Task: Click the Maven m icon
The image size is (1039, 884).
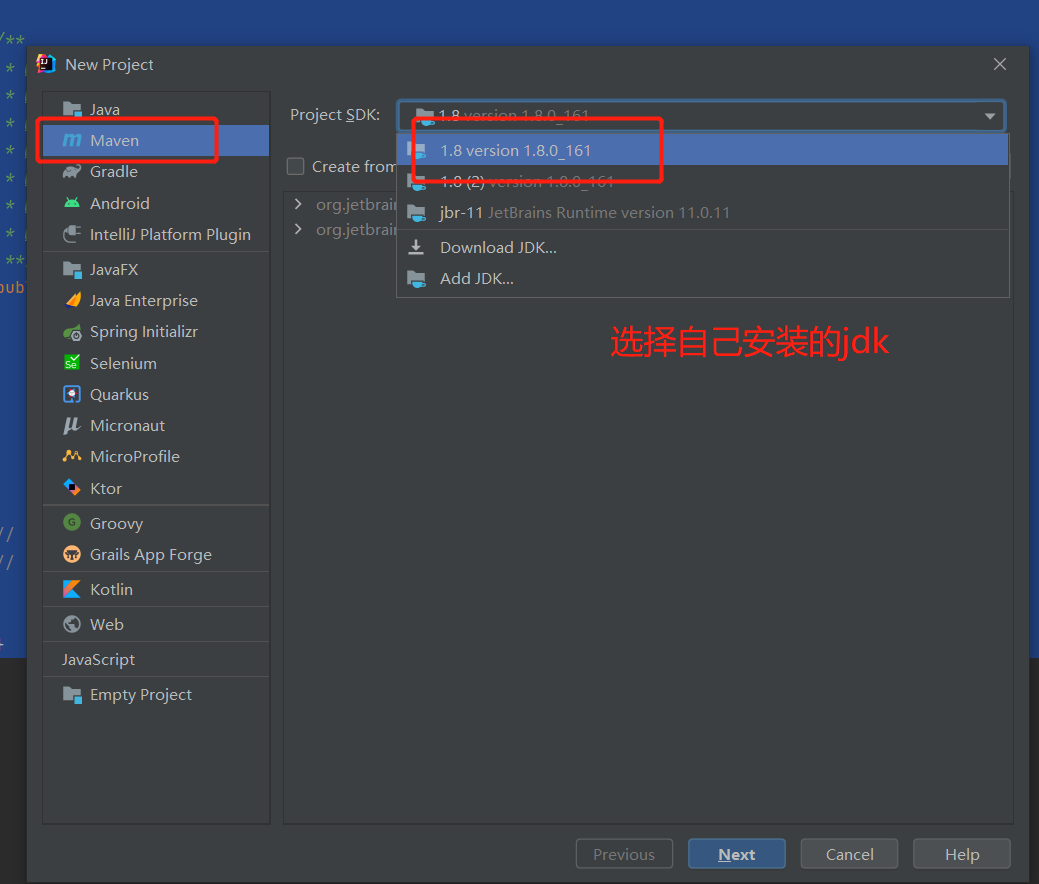Action: pos(72,140)
